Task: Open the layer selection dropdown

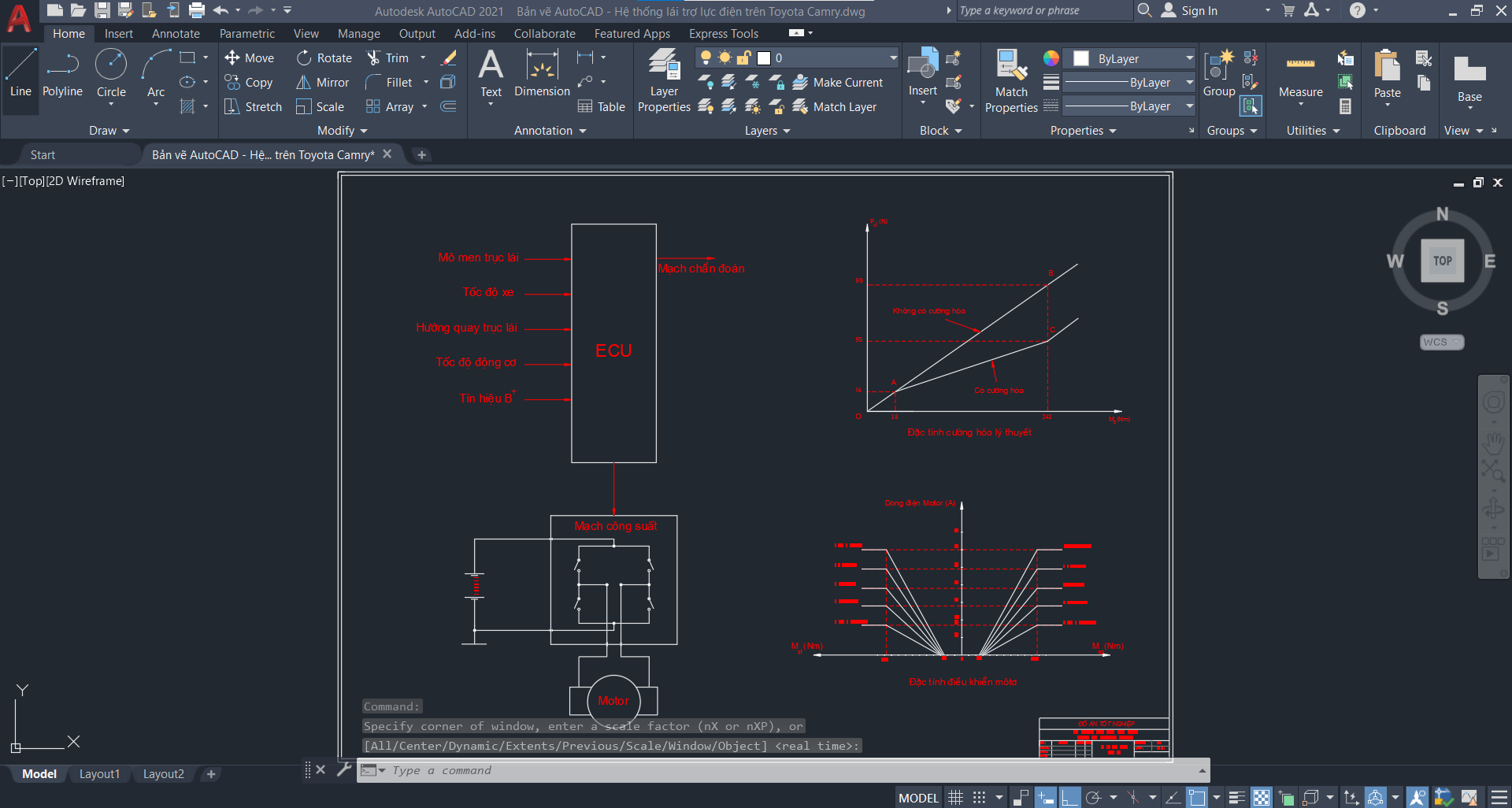Action: 893,57
